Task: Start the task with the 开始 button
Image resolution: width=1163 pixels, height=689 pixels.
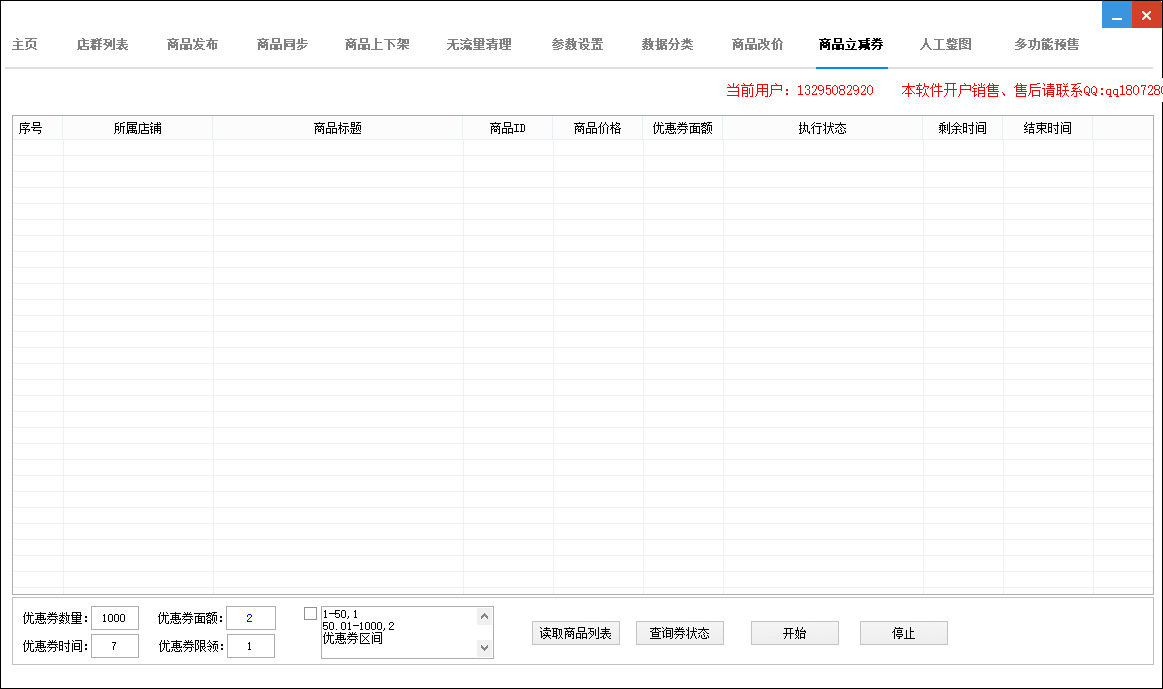Action: point(794,633)
